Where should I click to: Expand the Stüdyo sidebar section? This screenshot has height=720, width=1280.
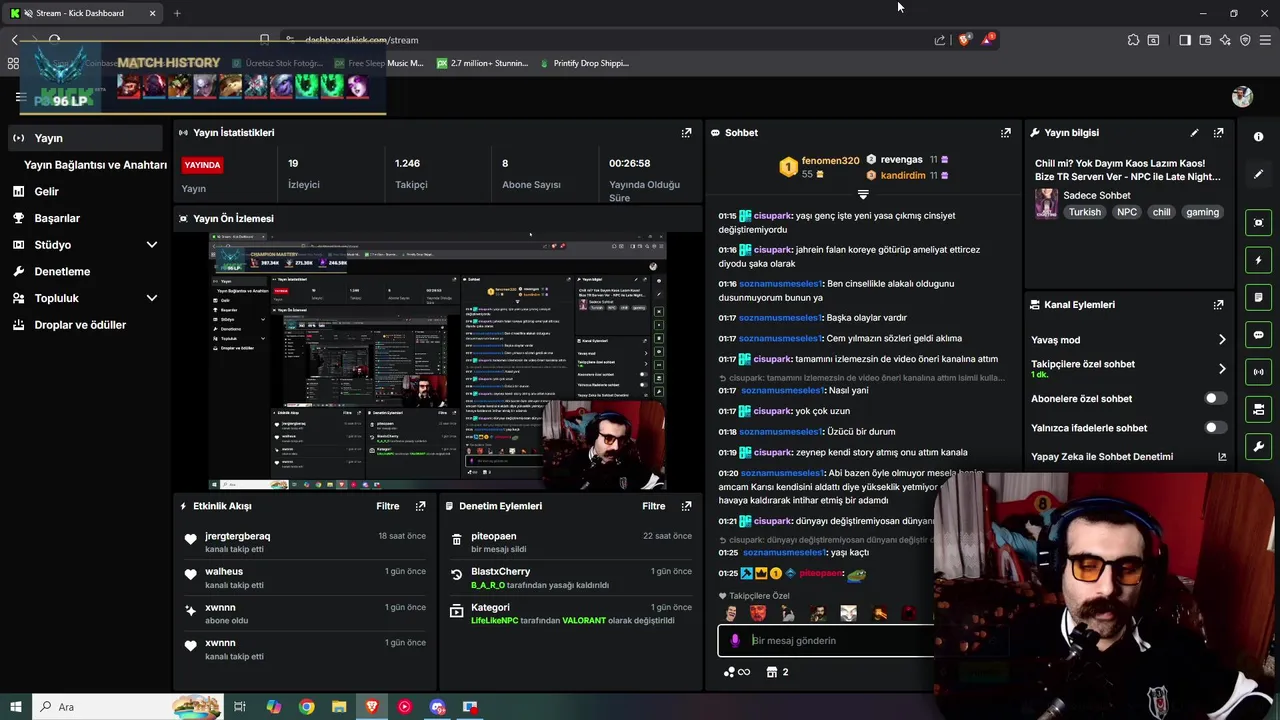152,245
